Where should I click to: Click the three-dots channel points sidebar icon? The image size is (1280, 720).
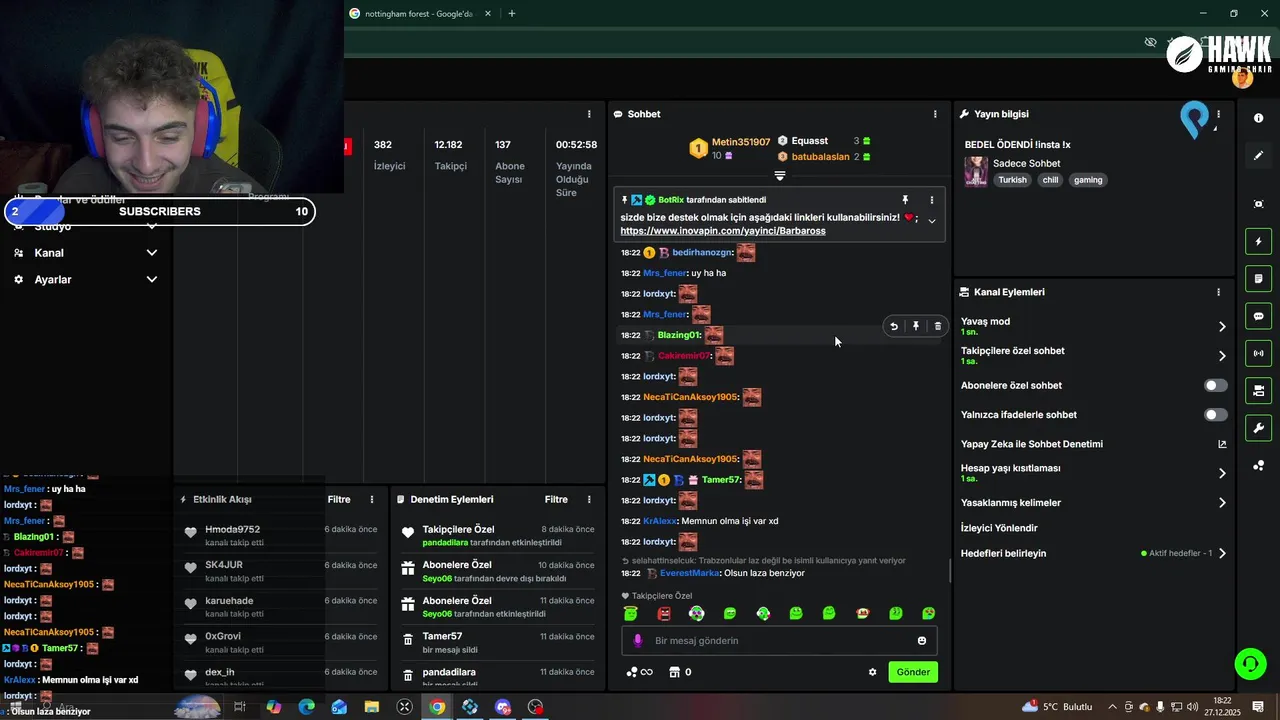1258,465
